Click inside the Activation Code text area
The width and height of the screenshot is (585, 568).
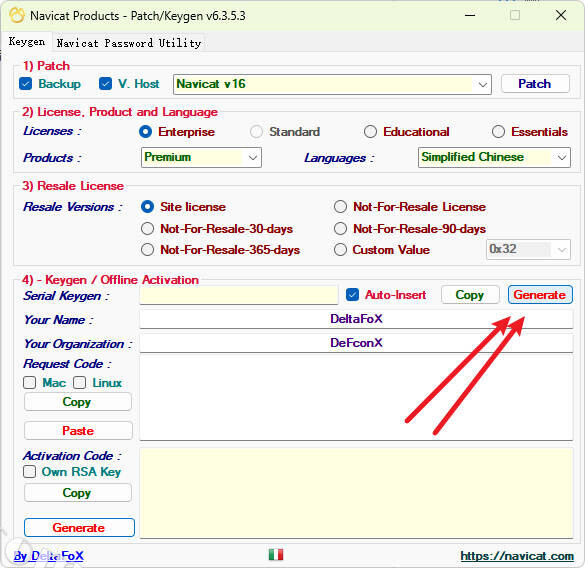point(356,493)
